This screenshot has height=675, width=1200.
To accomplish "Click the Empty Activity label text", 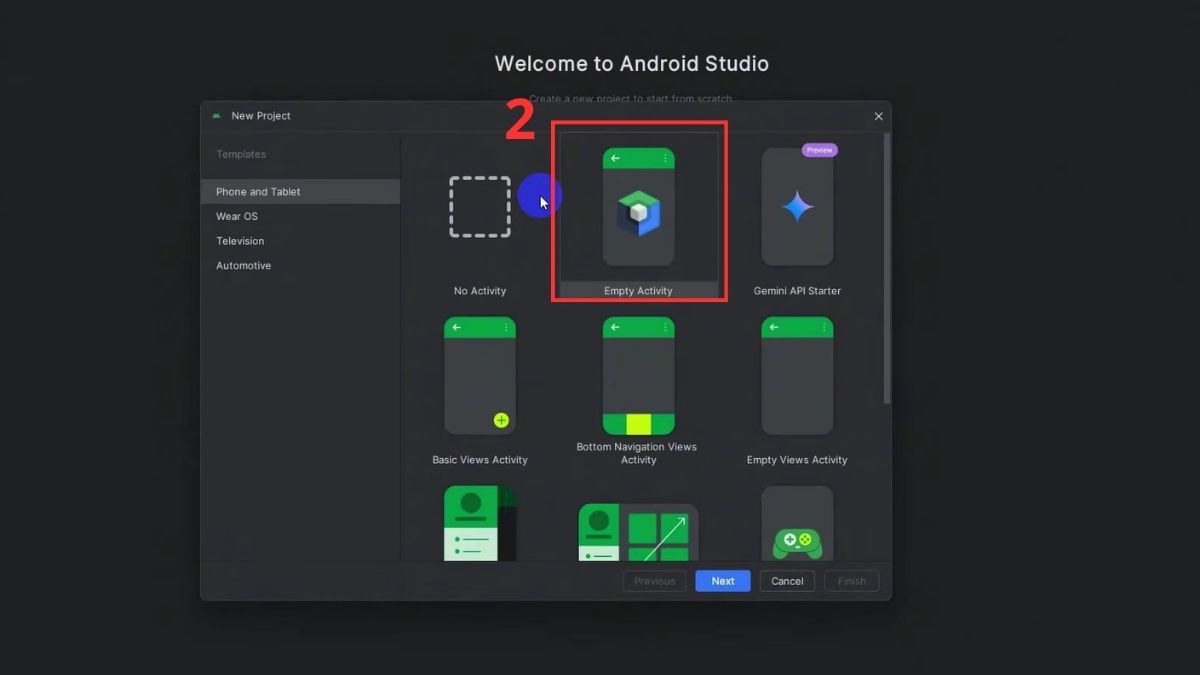I will tap(638, 291).
